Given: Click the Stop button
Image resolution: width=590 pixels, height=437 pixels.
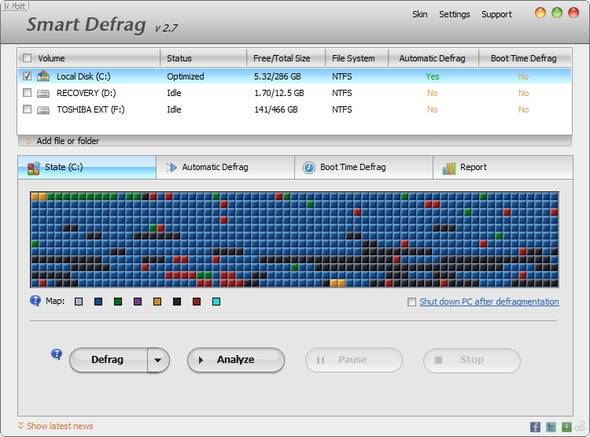Looking at the screenshot, I should [472, 360].
